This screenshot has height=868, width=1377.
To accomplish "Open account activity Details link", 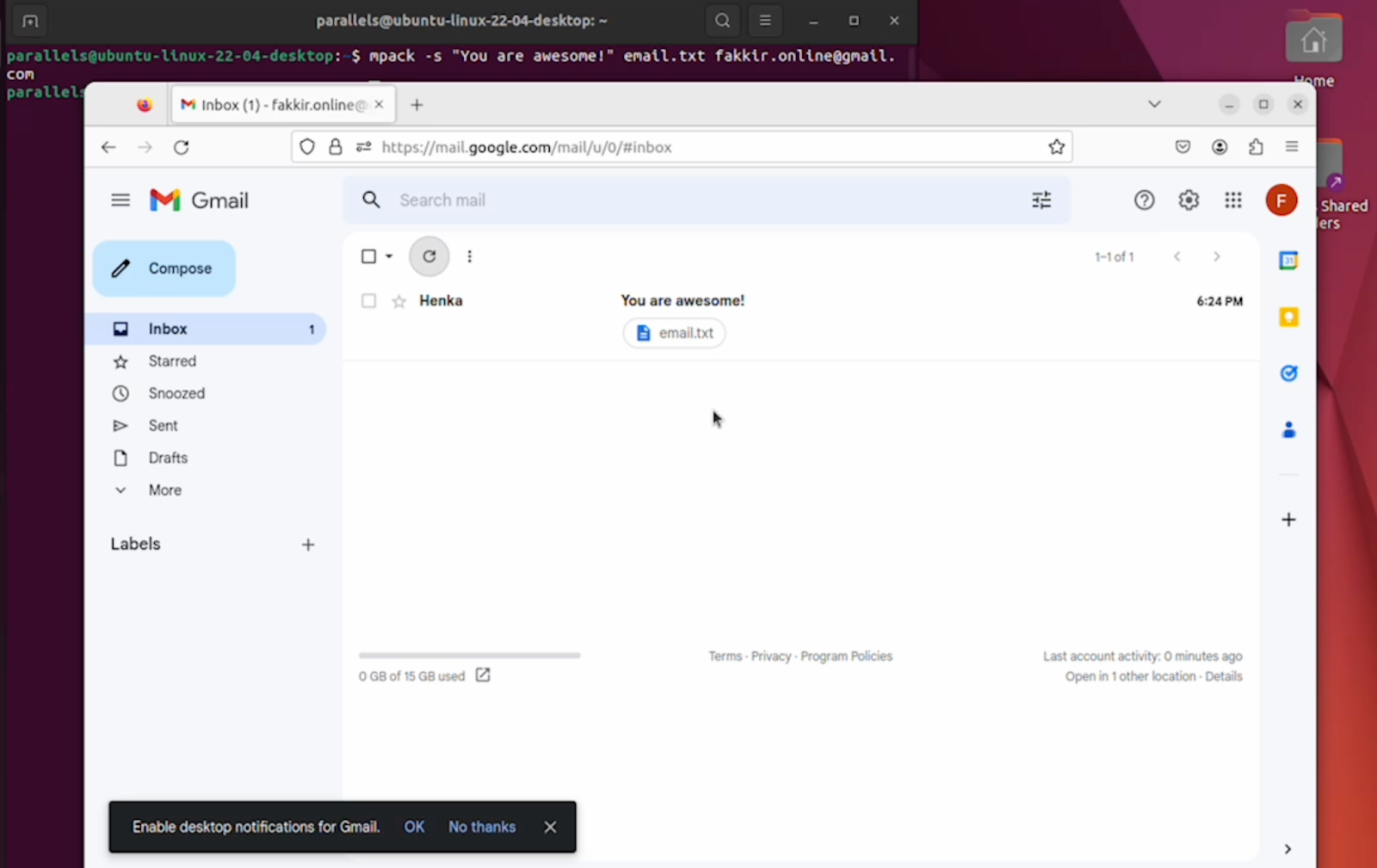I will 1223,676.
